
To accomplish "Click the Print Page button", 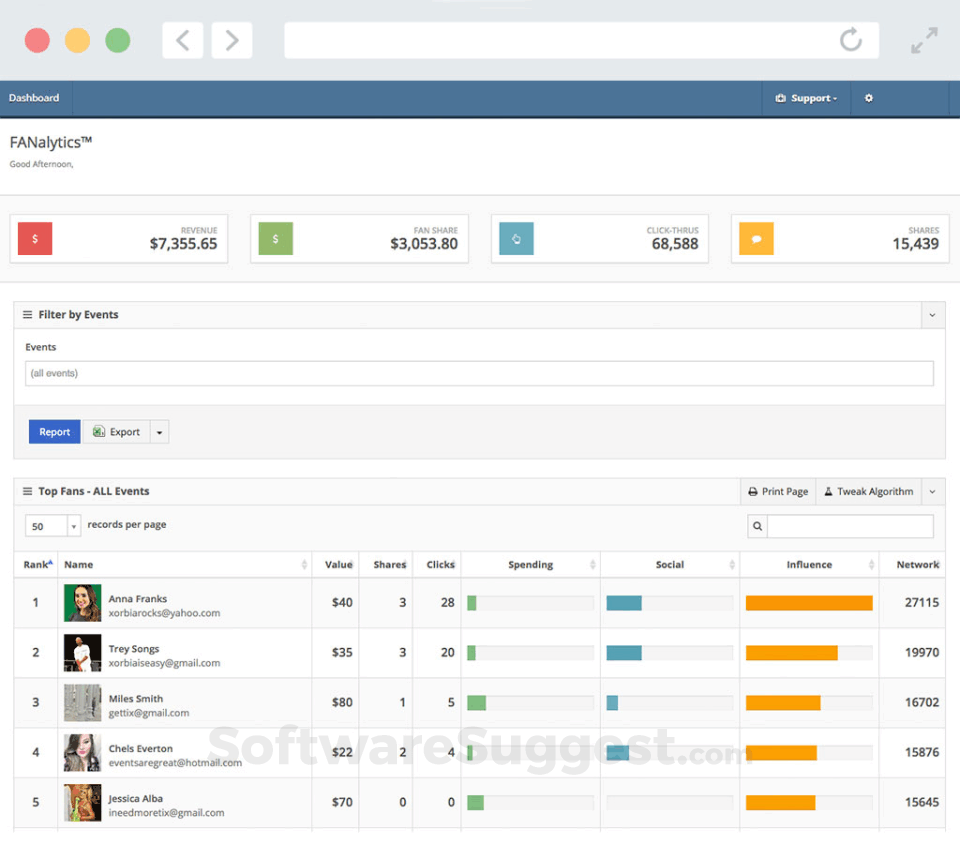I will (x=778, y=491).
